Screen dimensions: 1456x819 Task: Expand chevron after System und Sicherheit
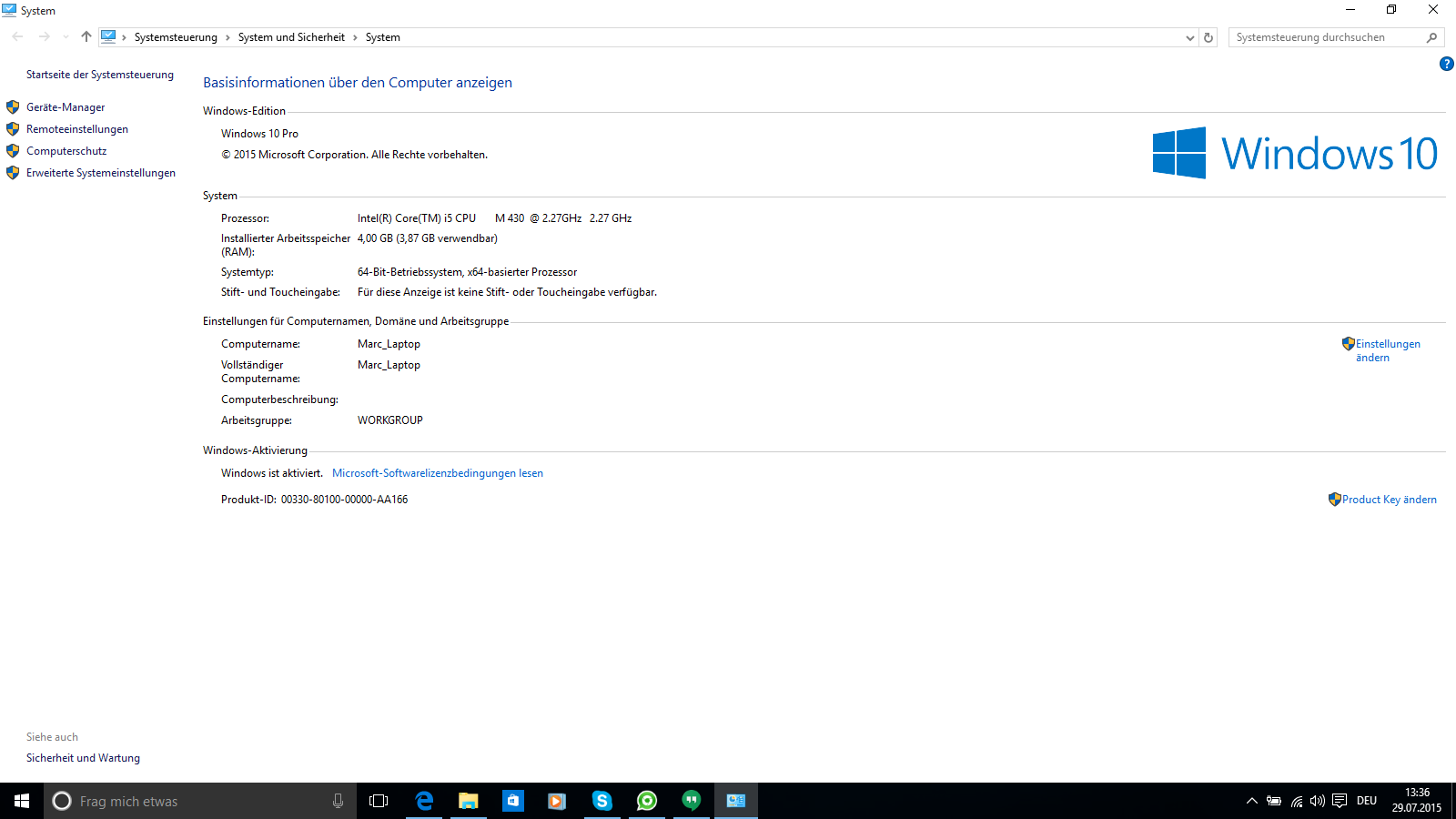pyautogui.click(x=355, y=37)
